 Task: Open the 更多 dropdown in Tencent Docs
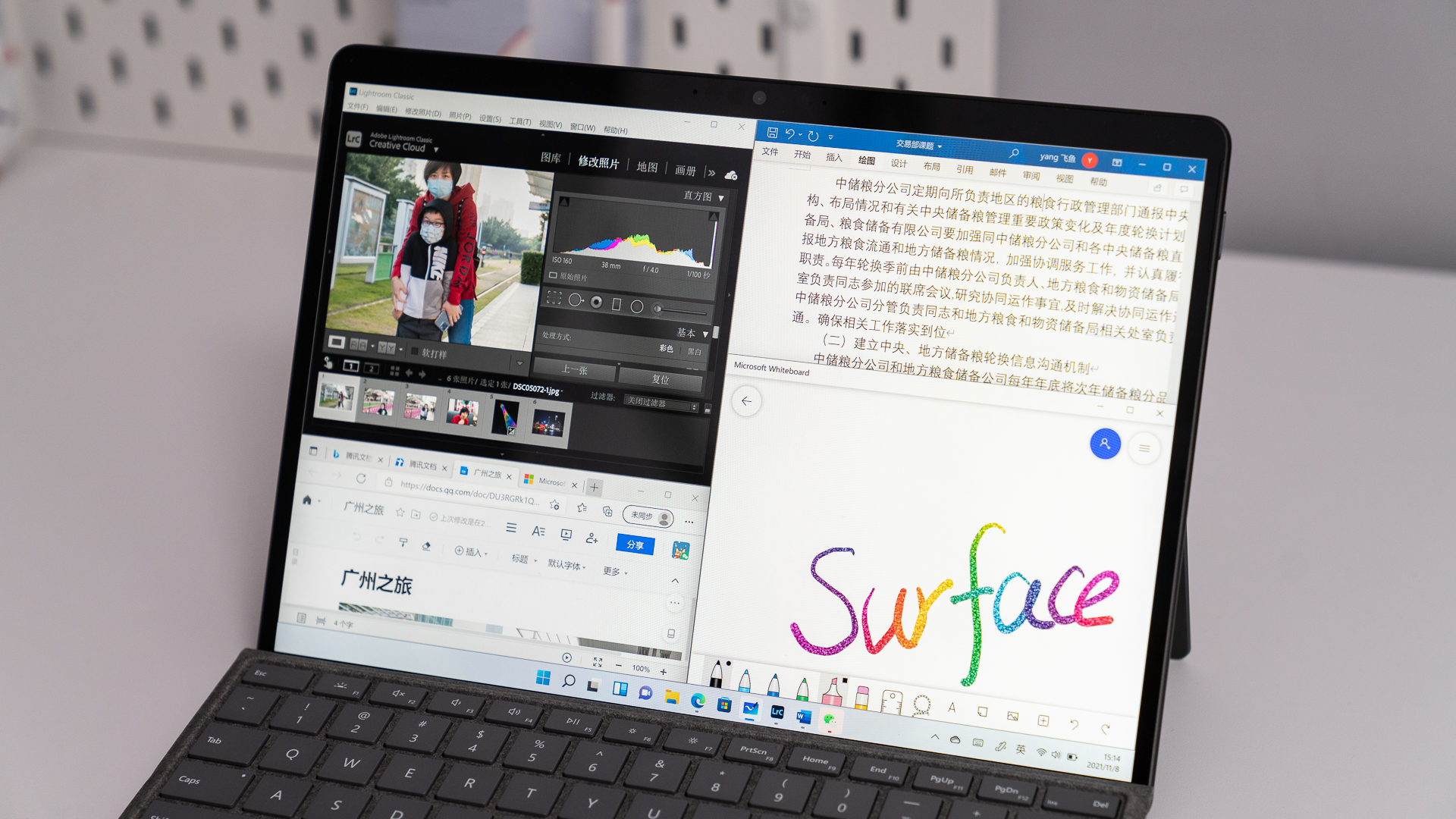615,571
